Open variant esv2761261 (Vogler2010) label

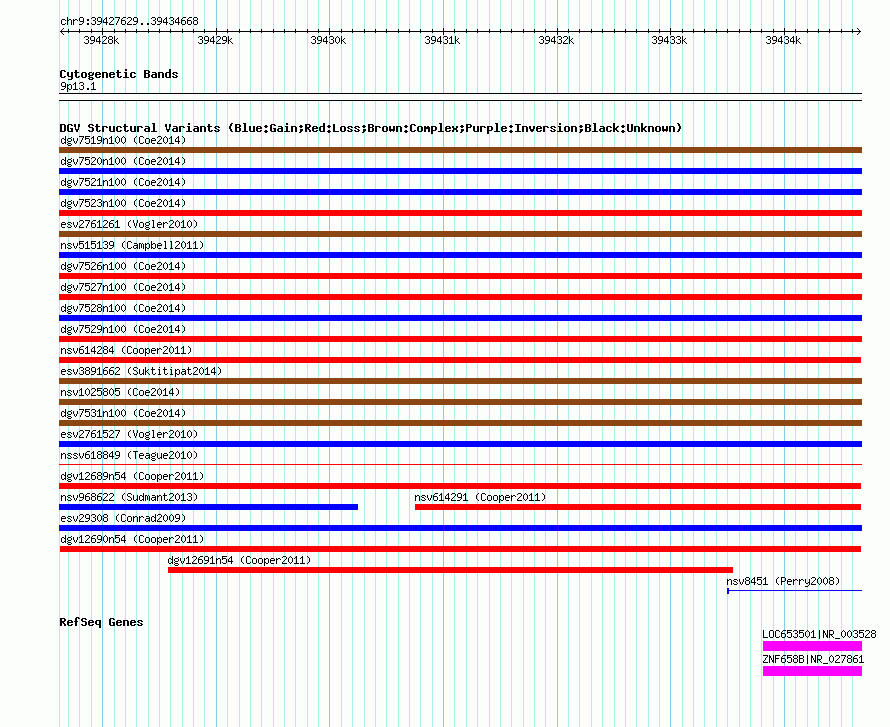coord(129,224)
